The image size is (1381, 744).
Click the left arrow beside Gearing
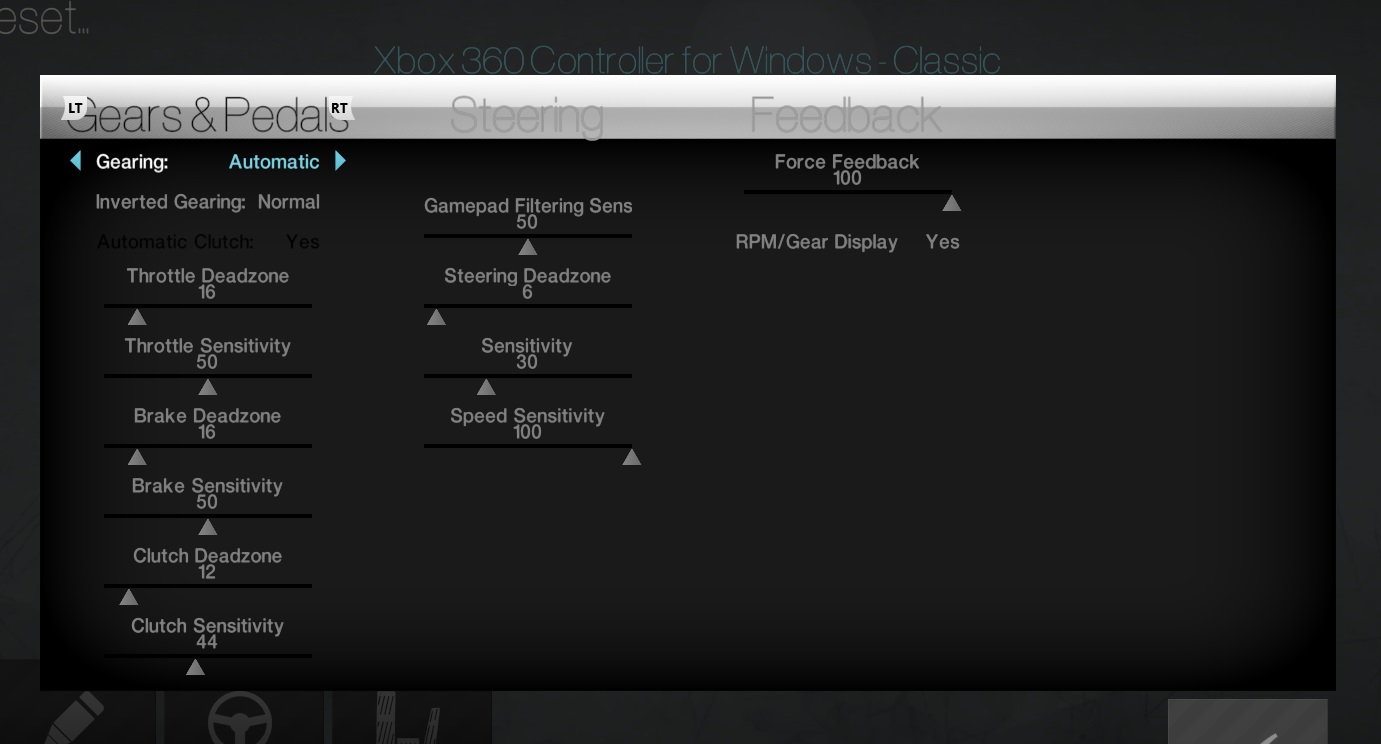(x=76, y=161)
